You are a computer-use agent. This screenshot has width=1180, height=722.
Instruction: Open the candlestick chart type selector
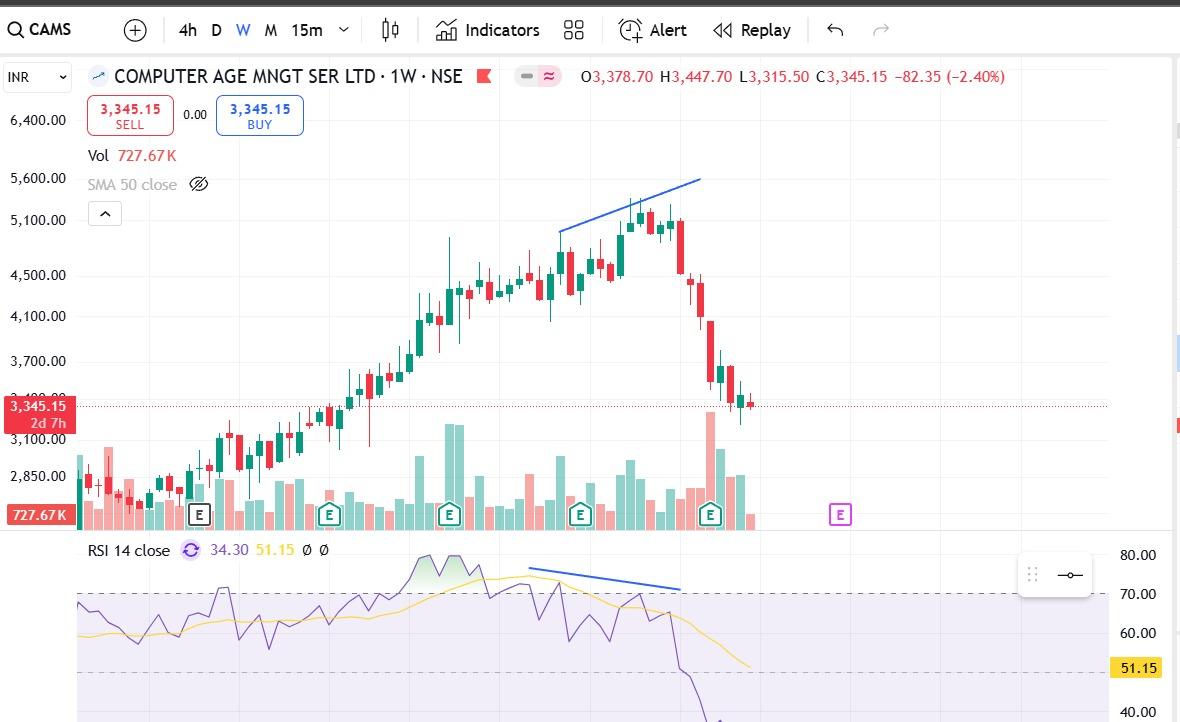(x=390, y=30)
